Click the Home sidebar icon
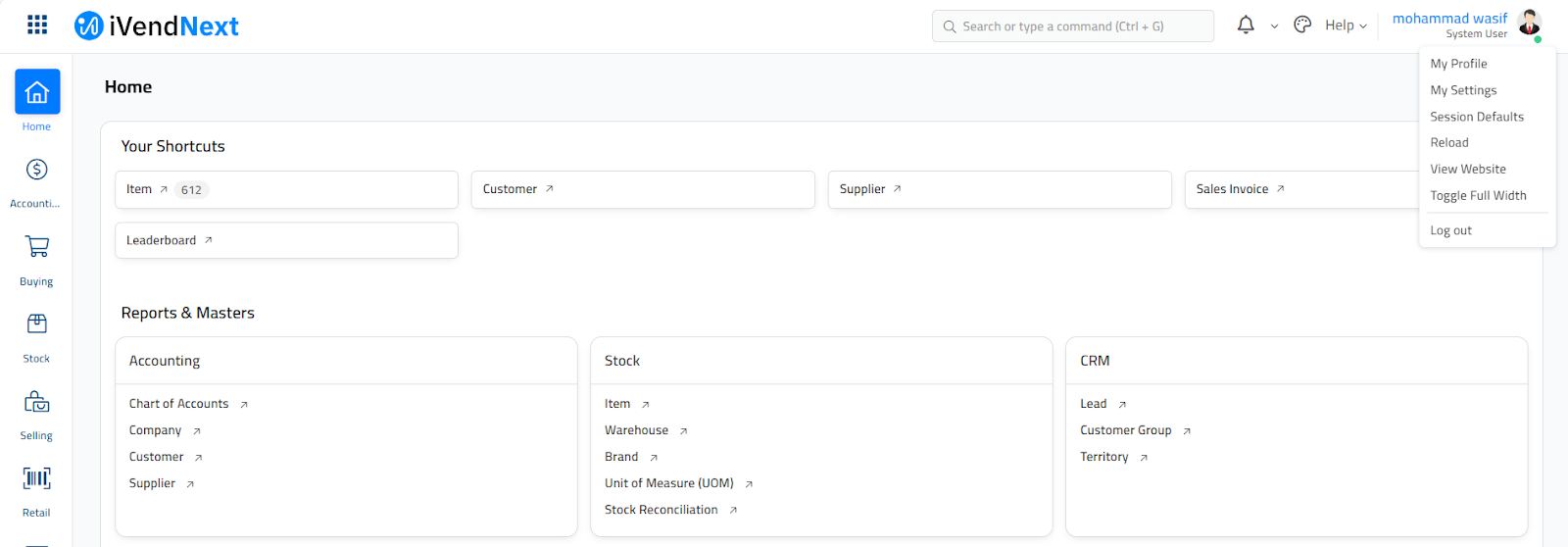 coord(37,92)
